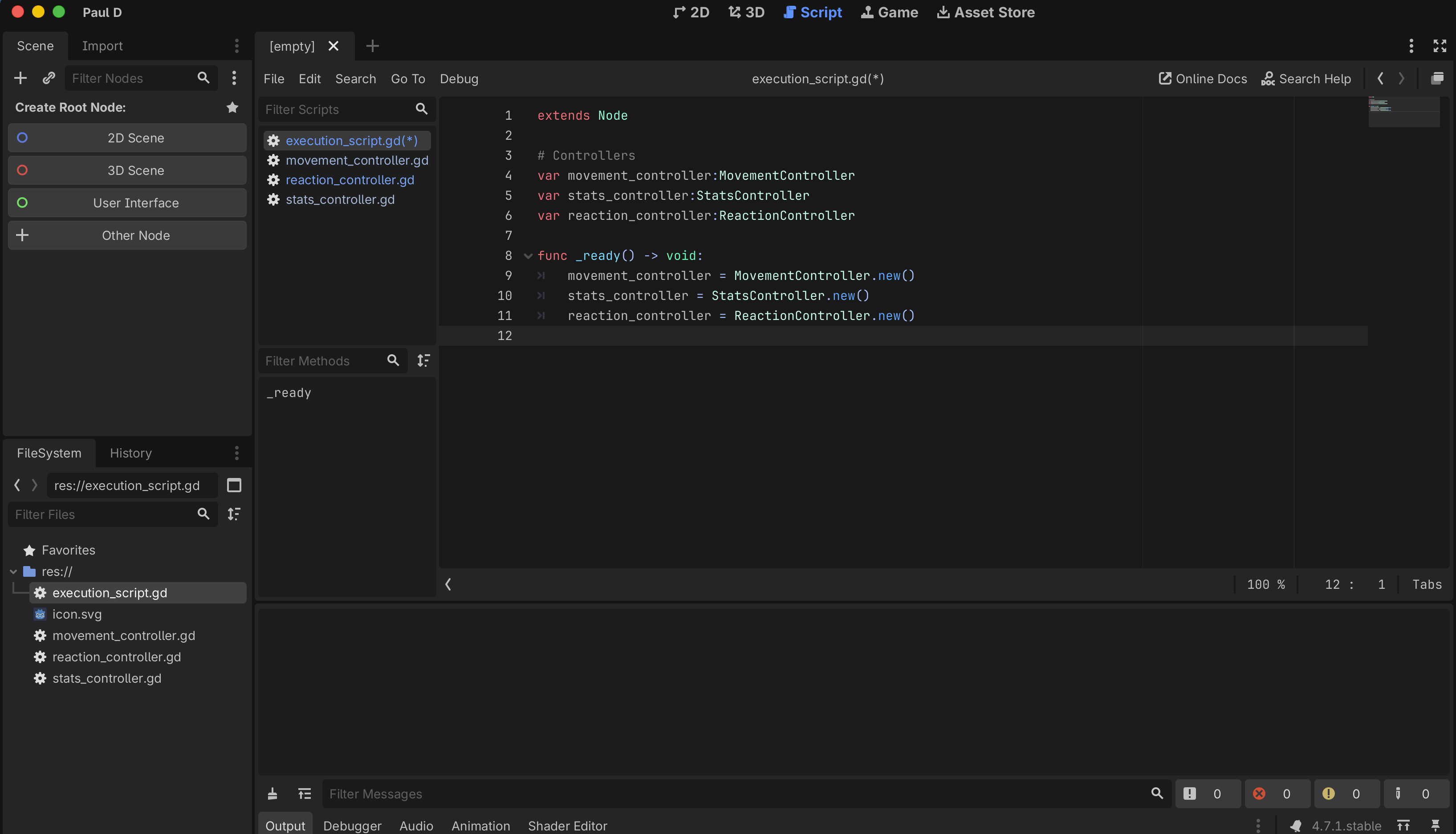
Task: Pin the bottom panel icon
Action: pos(1436,826)
